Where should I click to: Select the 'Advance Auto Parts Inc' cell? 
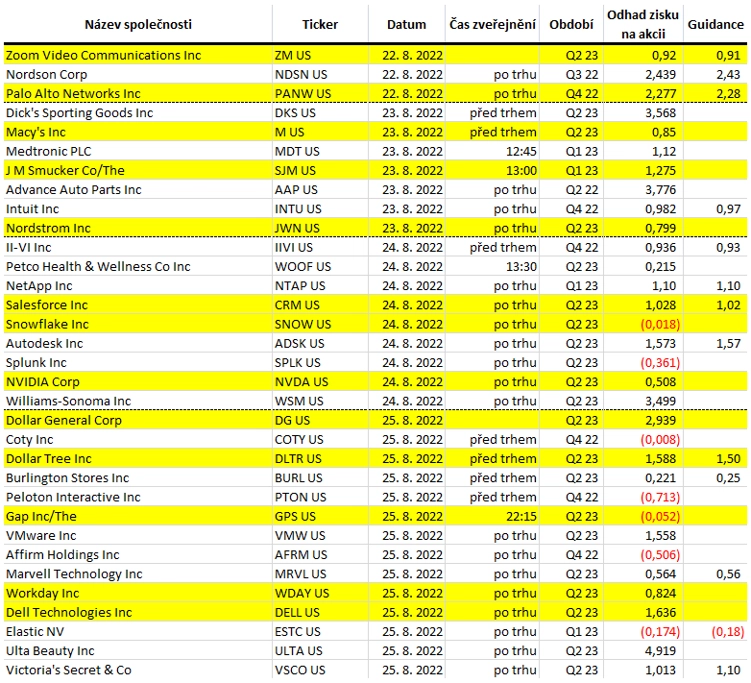click(138, 190)
